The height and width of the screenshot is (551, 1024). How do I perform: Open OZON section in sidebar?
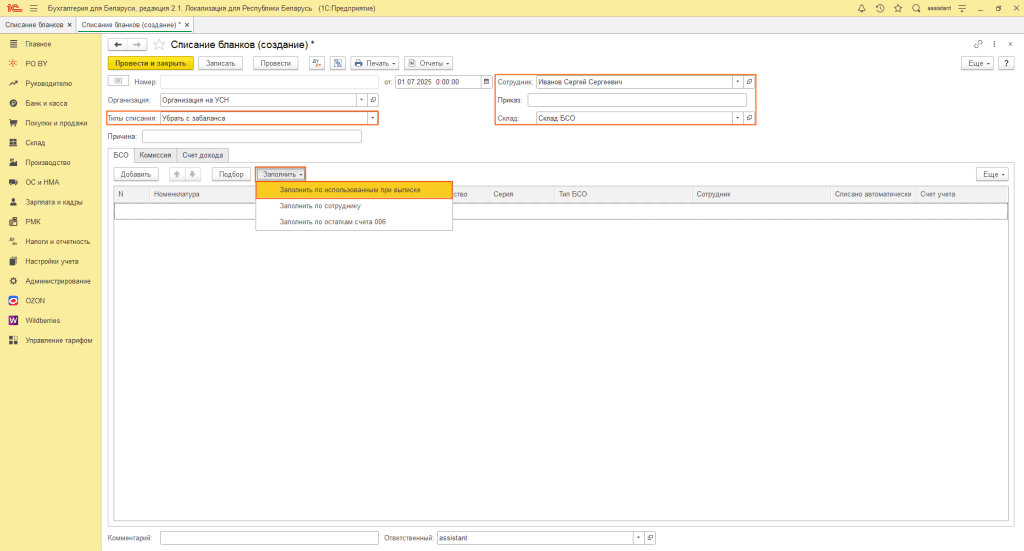[35, 301]
